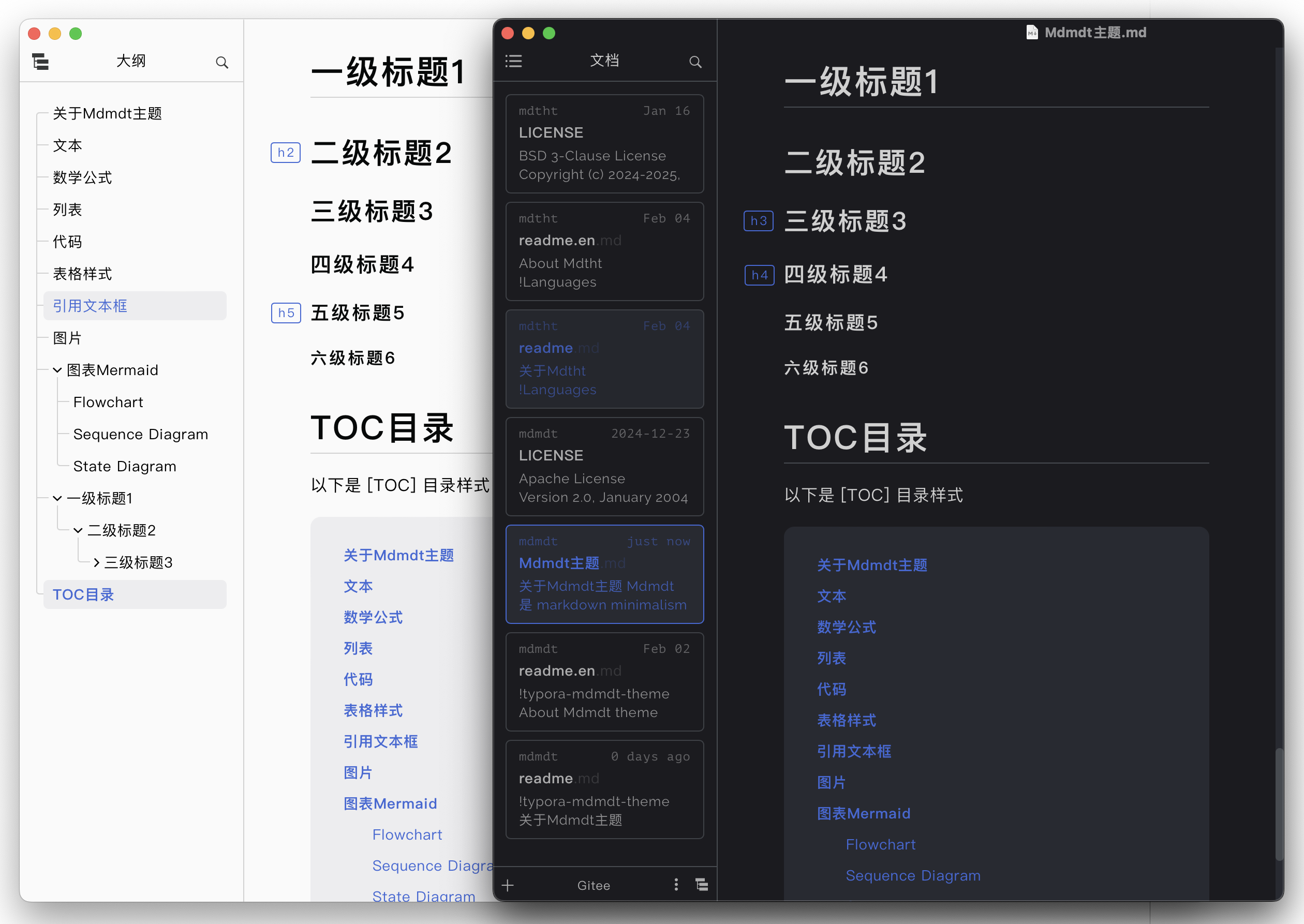This screenshot has height=924, width=1304.
Task: Select 数学公式 in the outline panel
Action: (x=82, y=177)
